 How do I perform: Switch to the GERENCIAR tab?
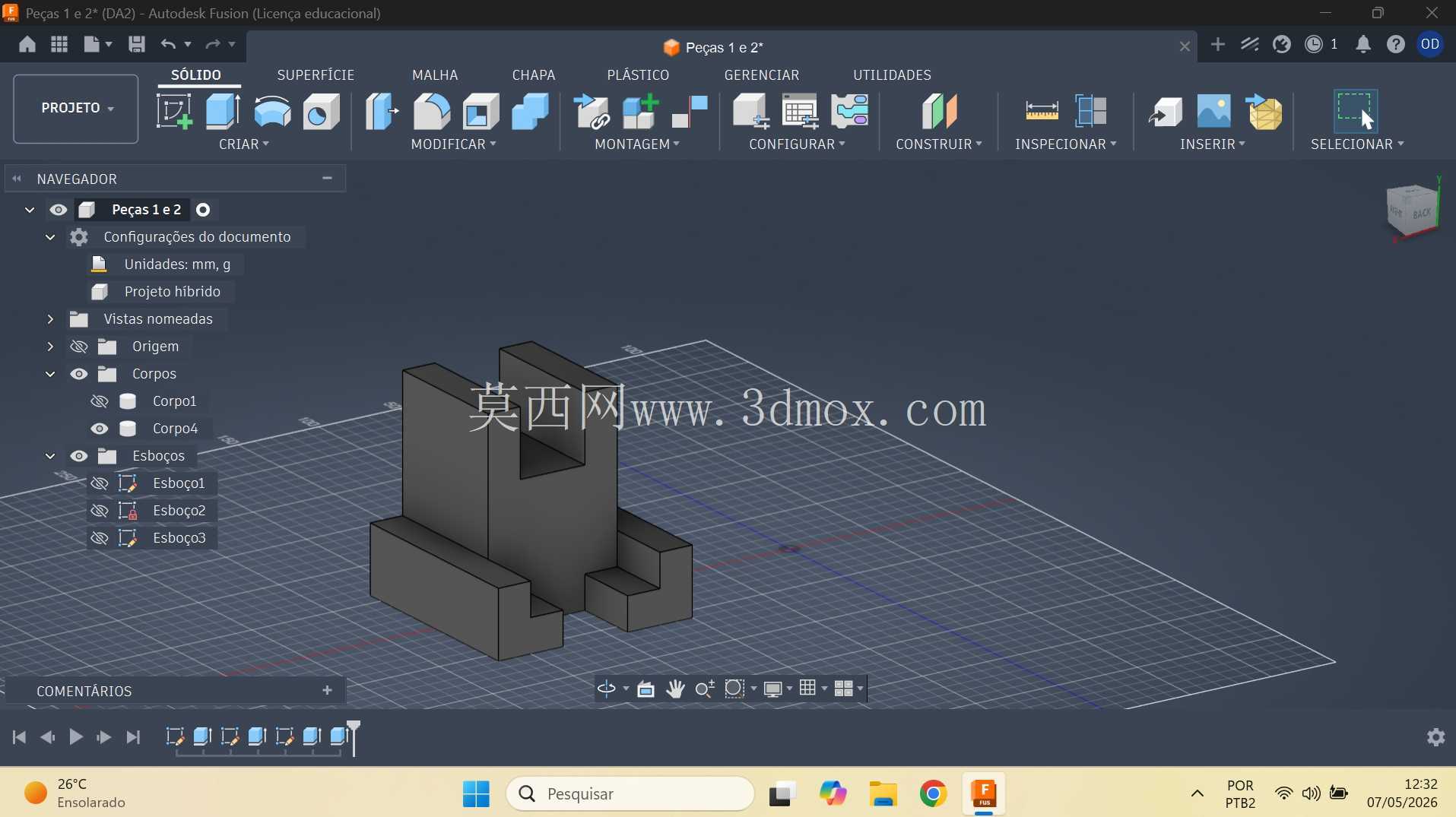pos(762,75)
